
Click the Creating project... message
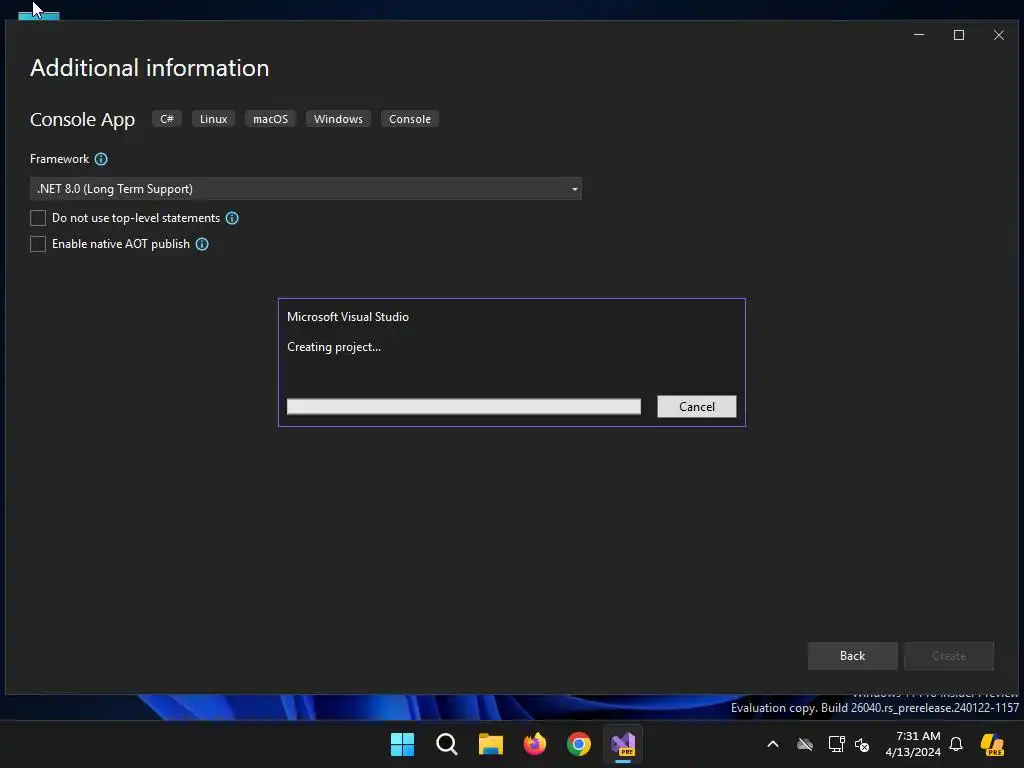334,347
